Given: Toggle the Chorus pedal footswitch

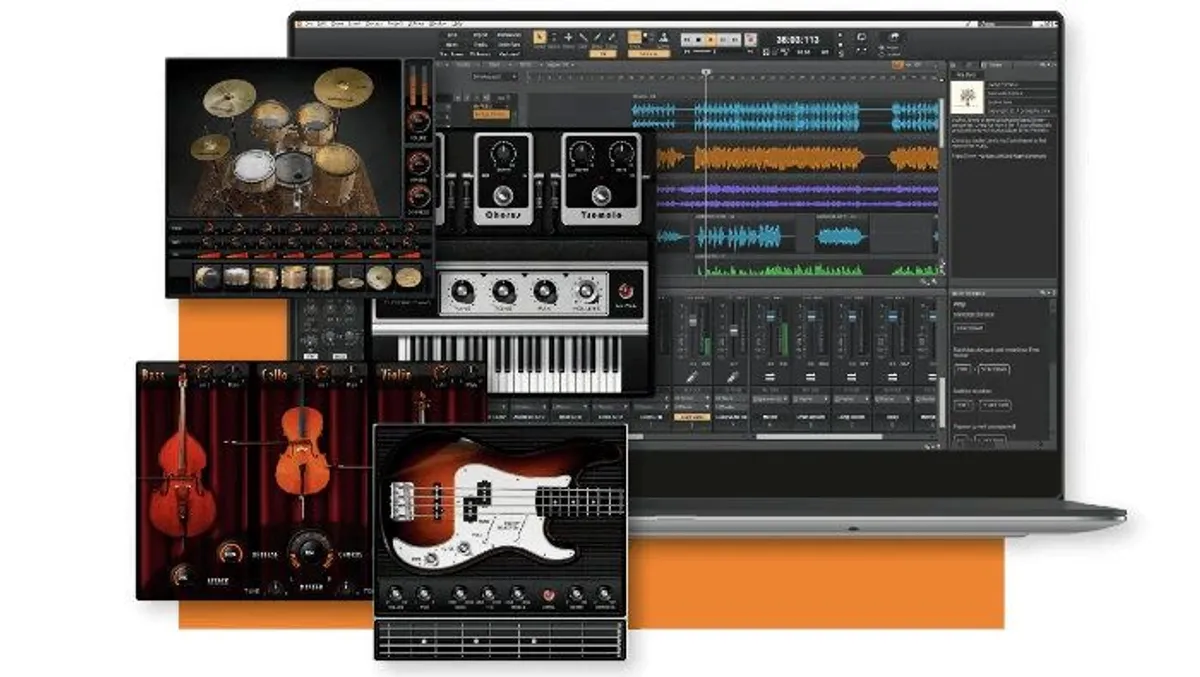Looking at the screenshot, I should pos(503,196).
